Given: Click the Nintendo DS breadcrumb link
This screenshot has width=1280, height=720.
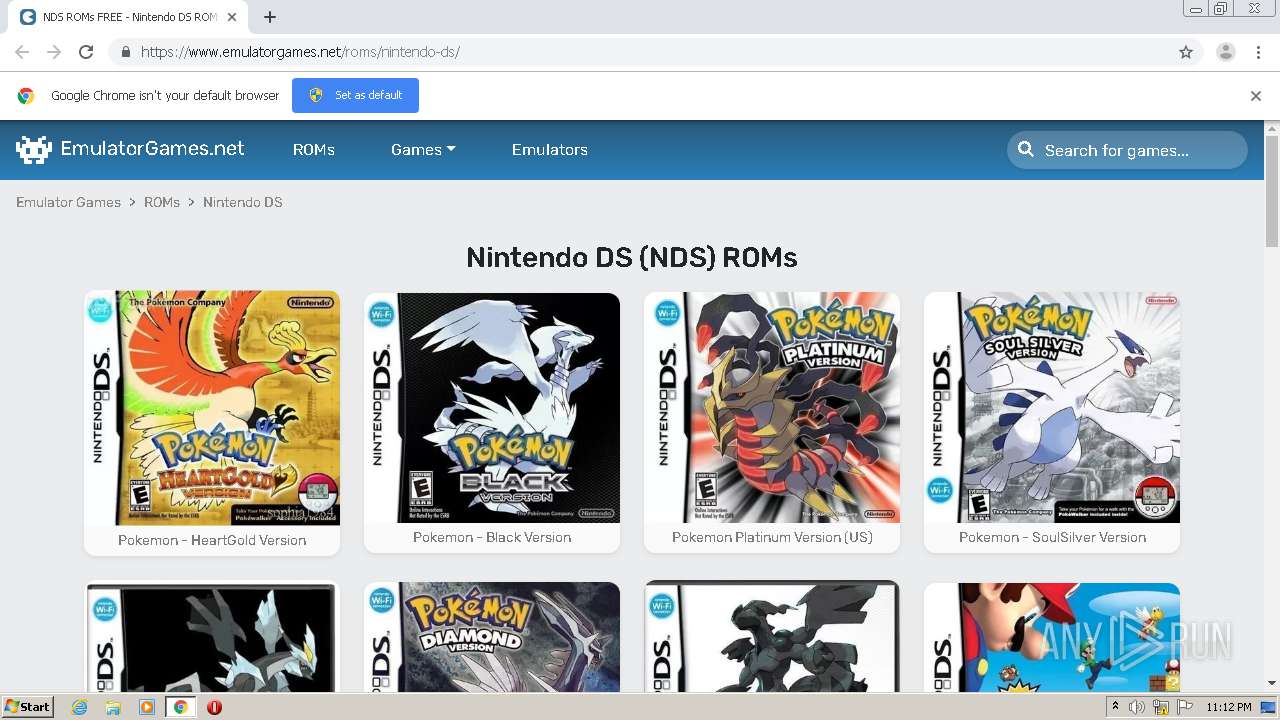Looking at the screenshot, I should coord(243,202).
